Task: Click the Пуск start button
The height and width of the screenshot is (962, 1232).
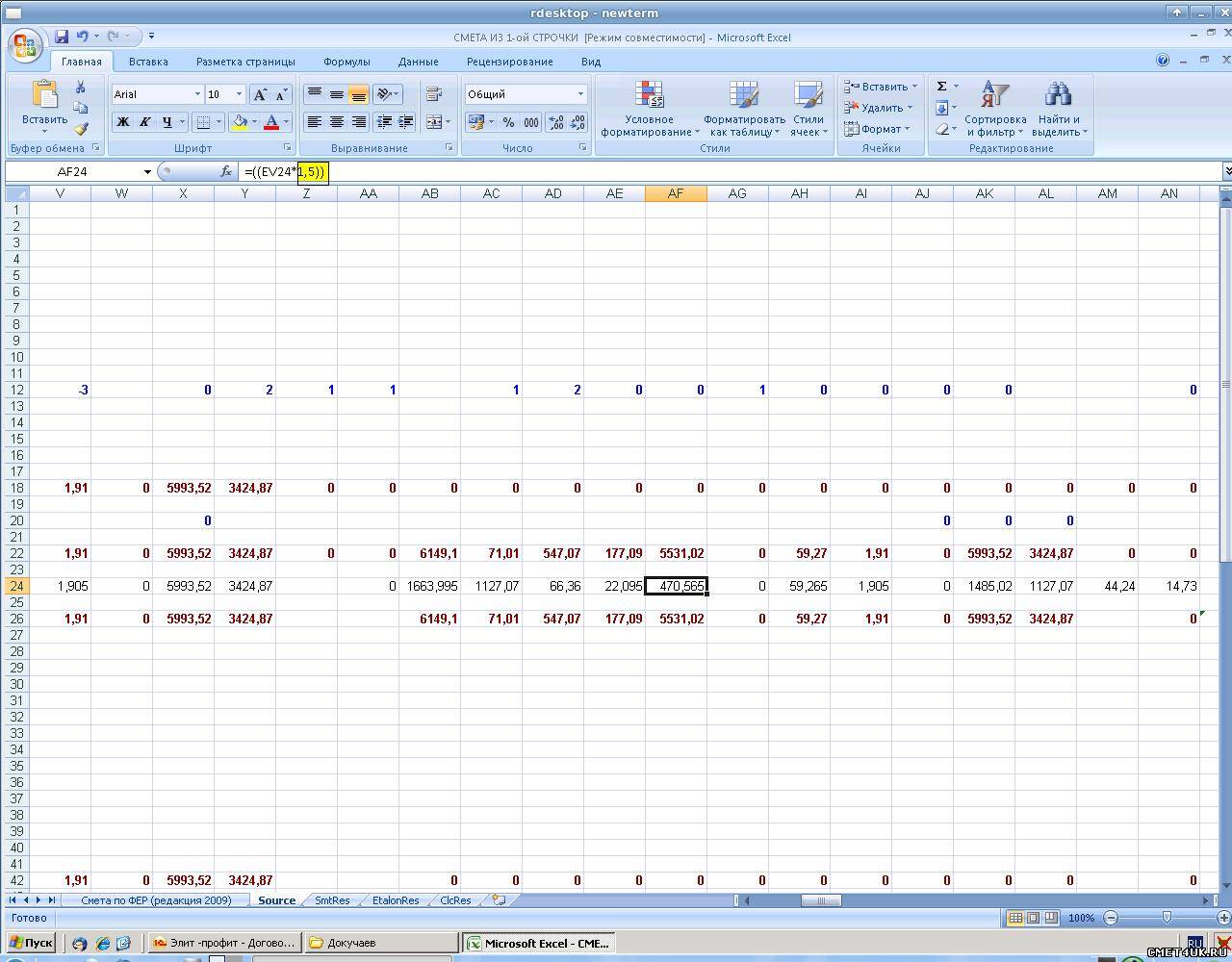Action: click(x=31, y=943)
